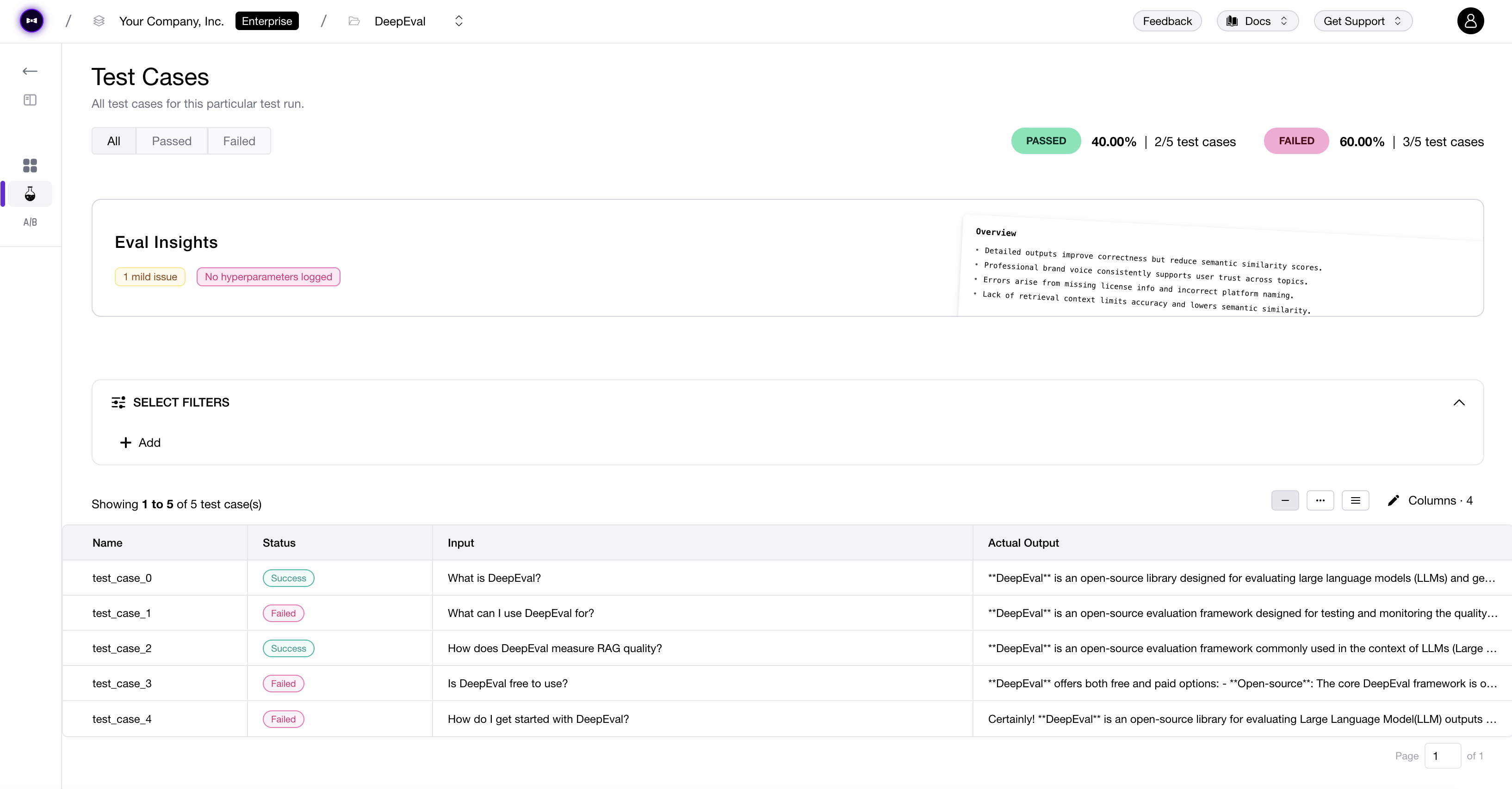Switch to the Passed filter tab
The image size is (1512, 789).
171,141
